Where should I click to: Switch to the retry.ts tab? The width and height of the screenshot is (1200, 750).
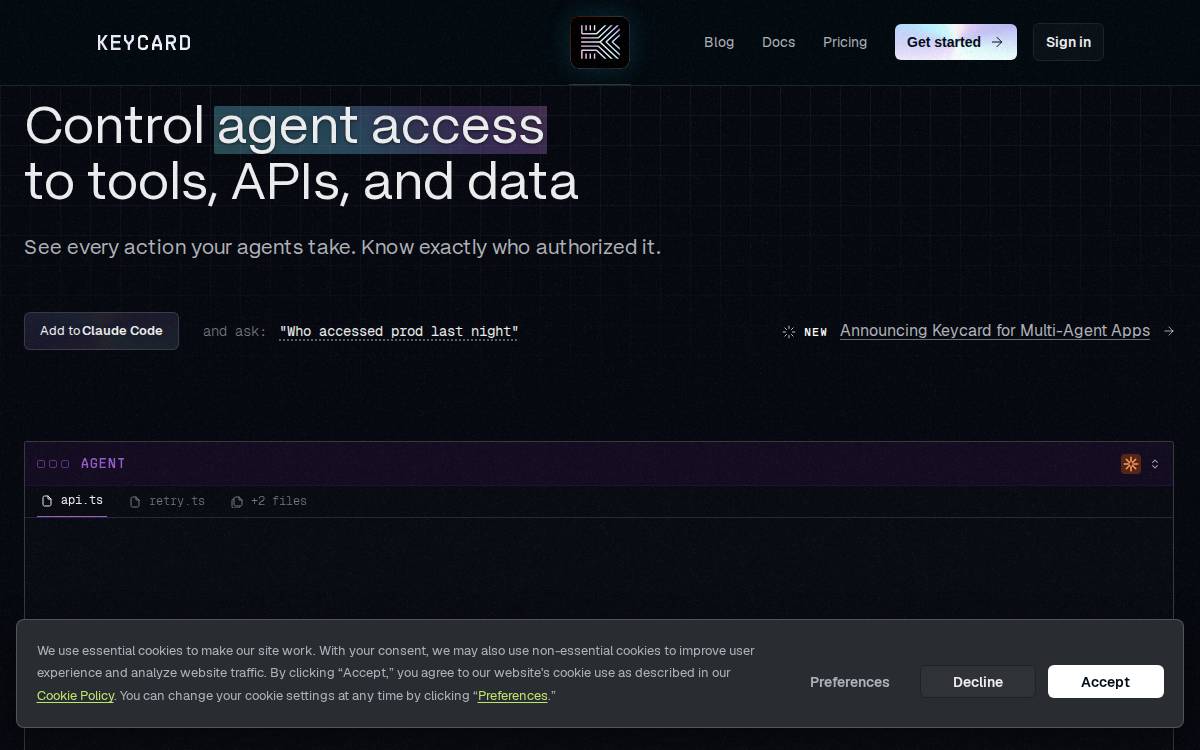click(x=167, y=501)
